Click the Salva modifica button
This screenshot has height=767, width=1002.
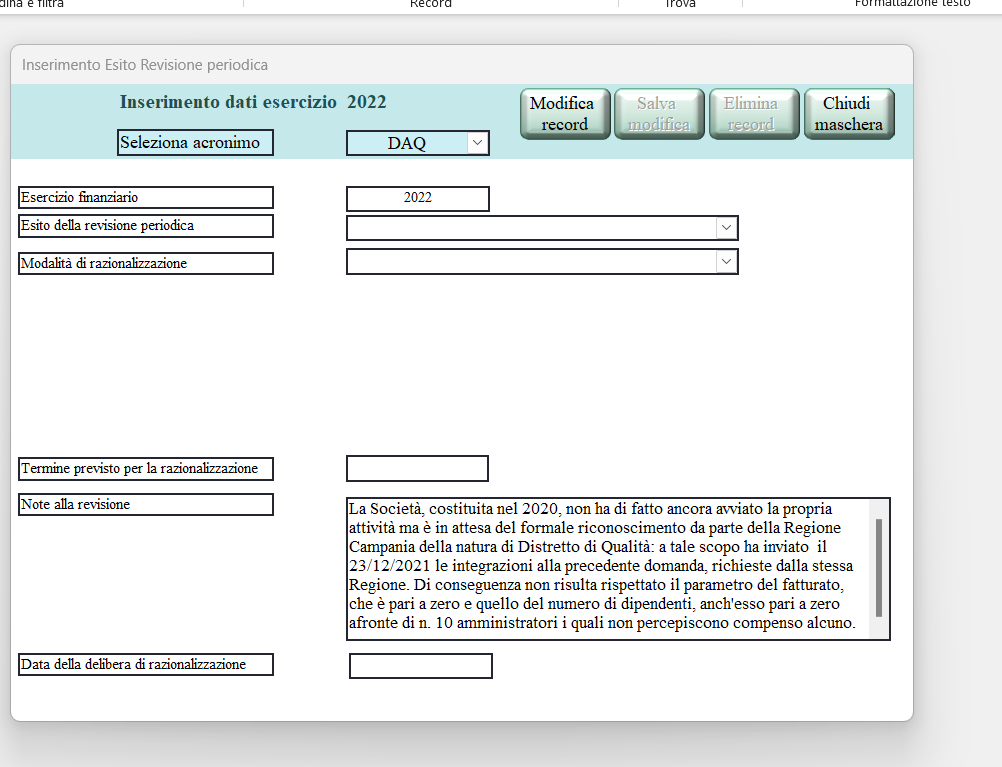(659, 114)
